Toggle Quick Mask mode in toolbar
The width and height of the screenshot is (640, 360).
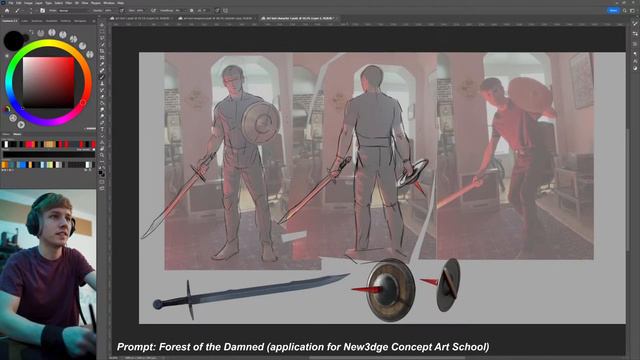coord(102,182)
